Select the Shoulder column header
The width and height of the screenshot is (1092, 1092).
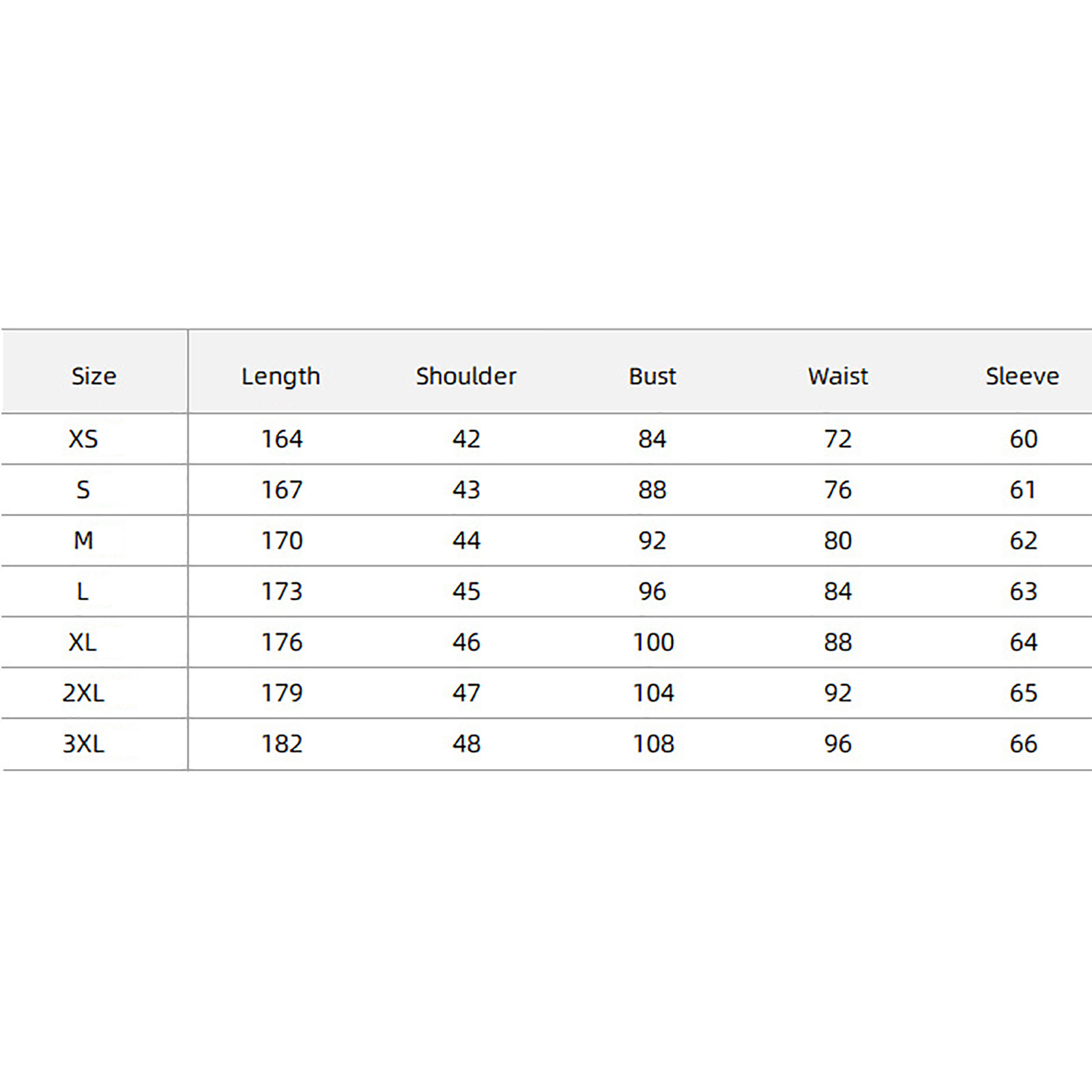[466, 376]
